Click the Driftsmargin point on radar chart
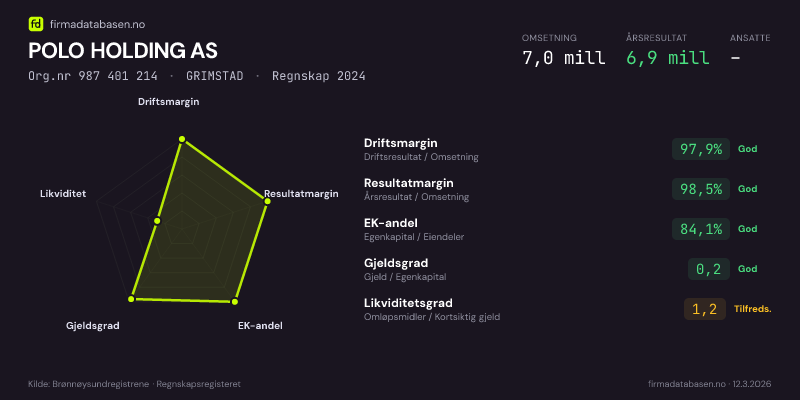 point(181,140)
